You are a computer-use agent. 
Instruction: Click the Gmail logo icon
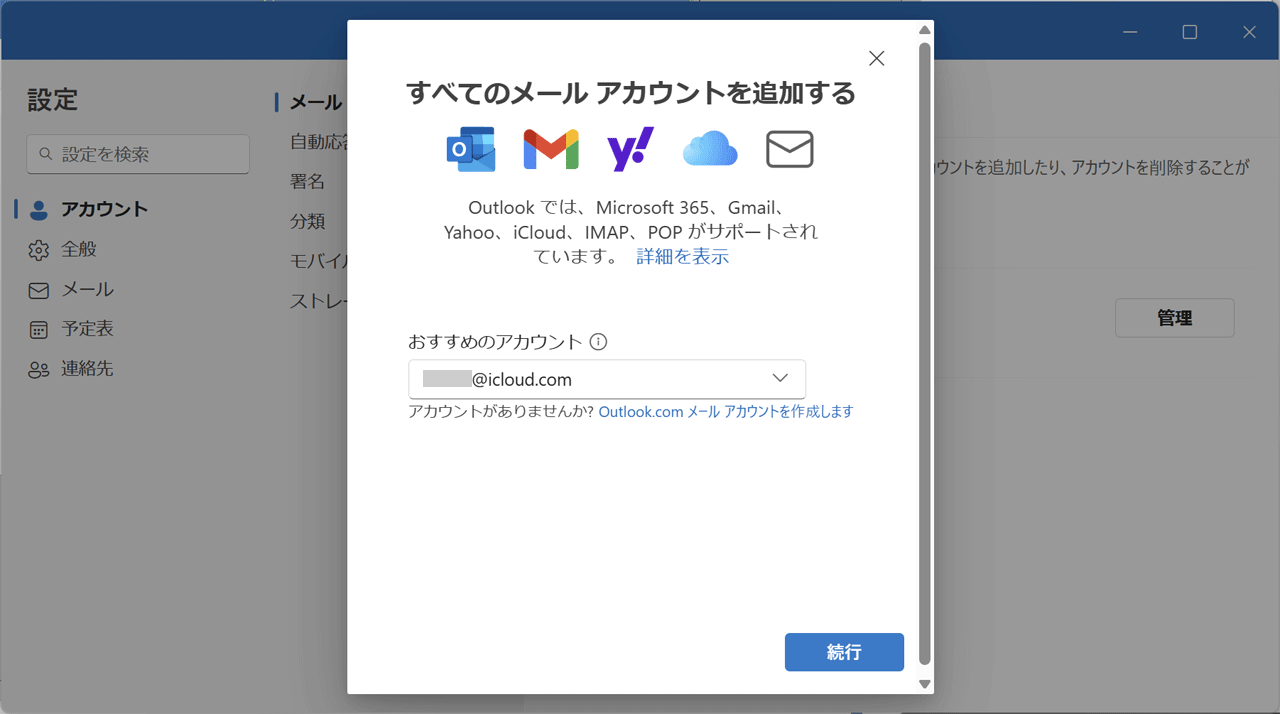pos(551,149)
